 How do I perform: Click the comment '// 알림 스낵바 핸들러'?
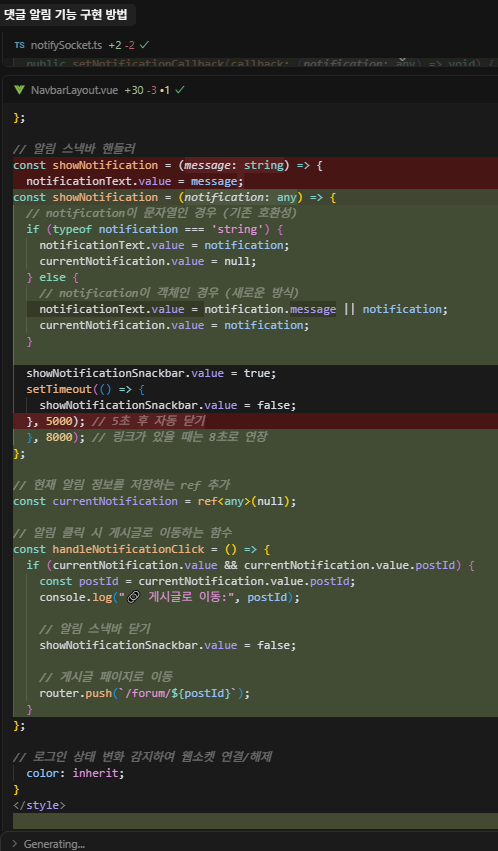(74, 149)
